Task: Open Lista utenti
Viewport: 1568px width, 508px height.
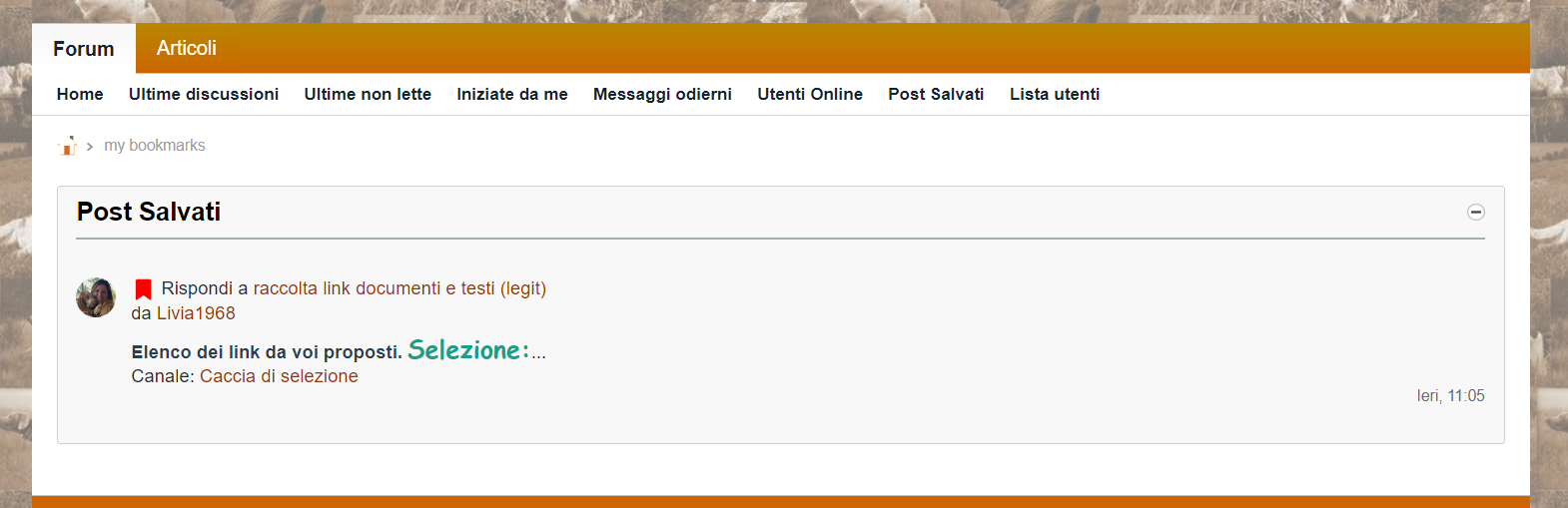Action: [x=1055, y=94]
